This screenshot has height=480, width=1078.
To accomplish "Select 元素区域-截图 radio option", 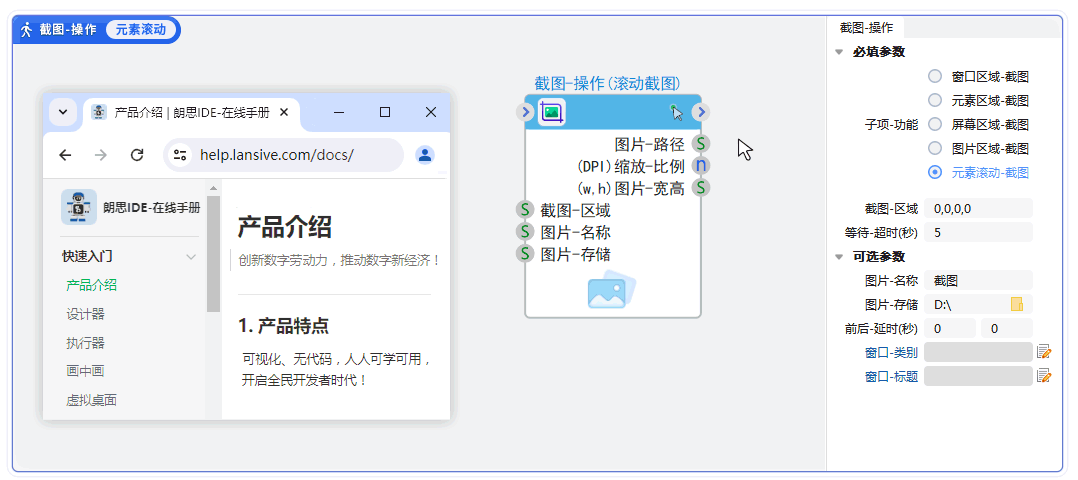I will pyautogui.click(x=935, y=100).
